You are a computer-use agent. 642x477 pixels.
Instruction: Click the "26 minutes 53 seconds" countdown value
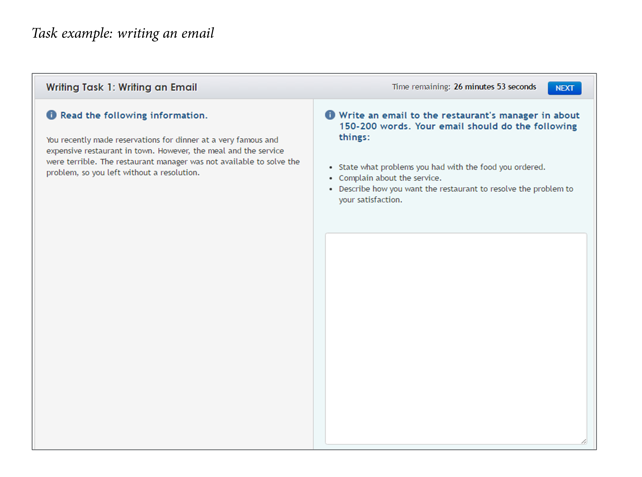[x=494, y=87]
